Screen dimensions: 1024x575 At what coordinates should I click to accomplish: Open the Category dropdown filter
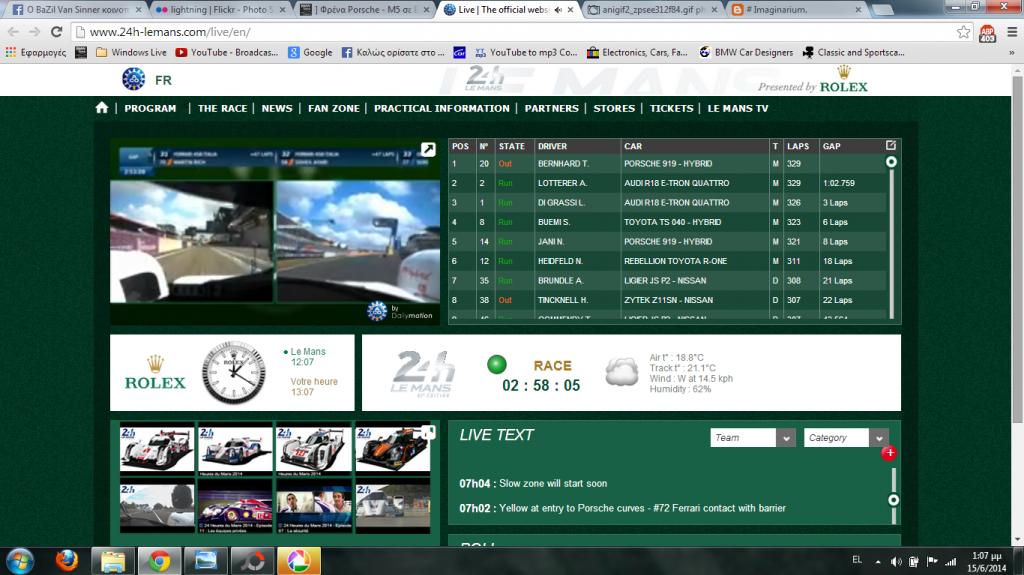coord(846,438)
